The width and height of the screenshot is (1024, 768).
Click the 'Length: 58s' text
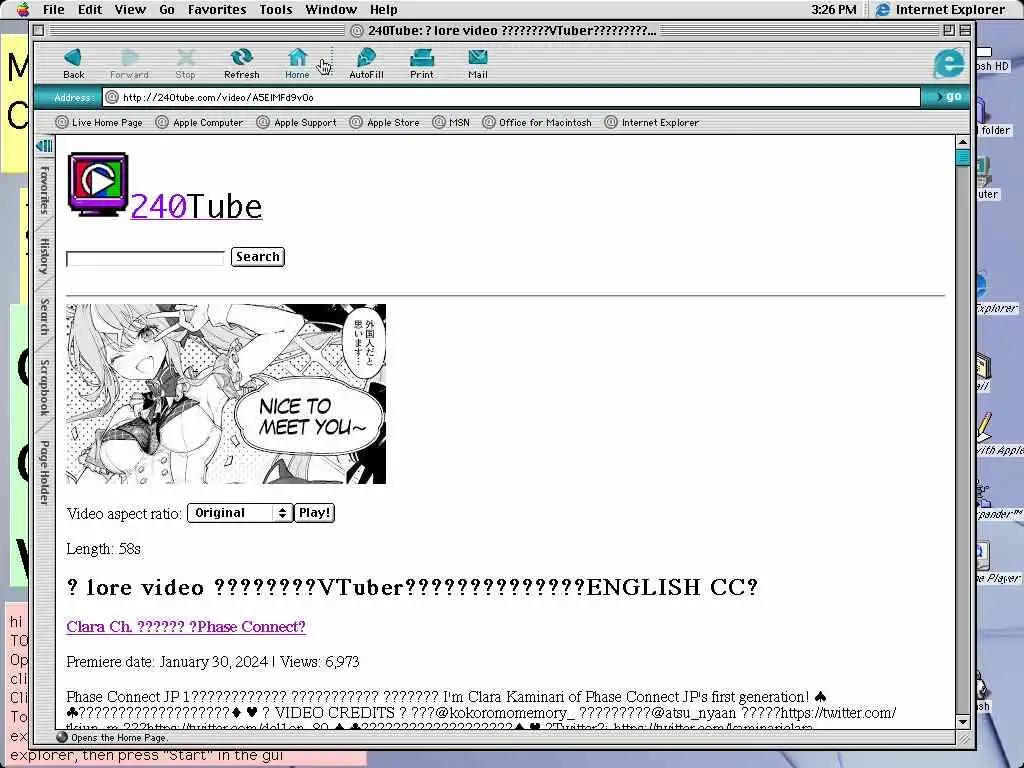point(103,549)
